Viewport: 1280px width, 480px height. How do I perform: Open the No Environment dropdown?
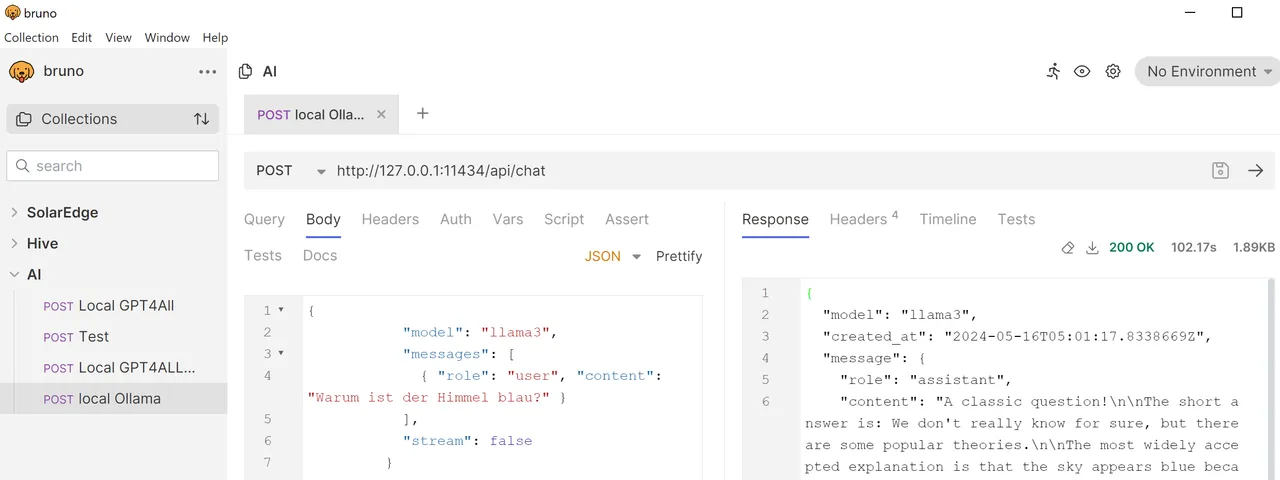click(x=1208, y=72)
